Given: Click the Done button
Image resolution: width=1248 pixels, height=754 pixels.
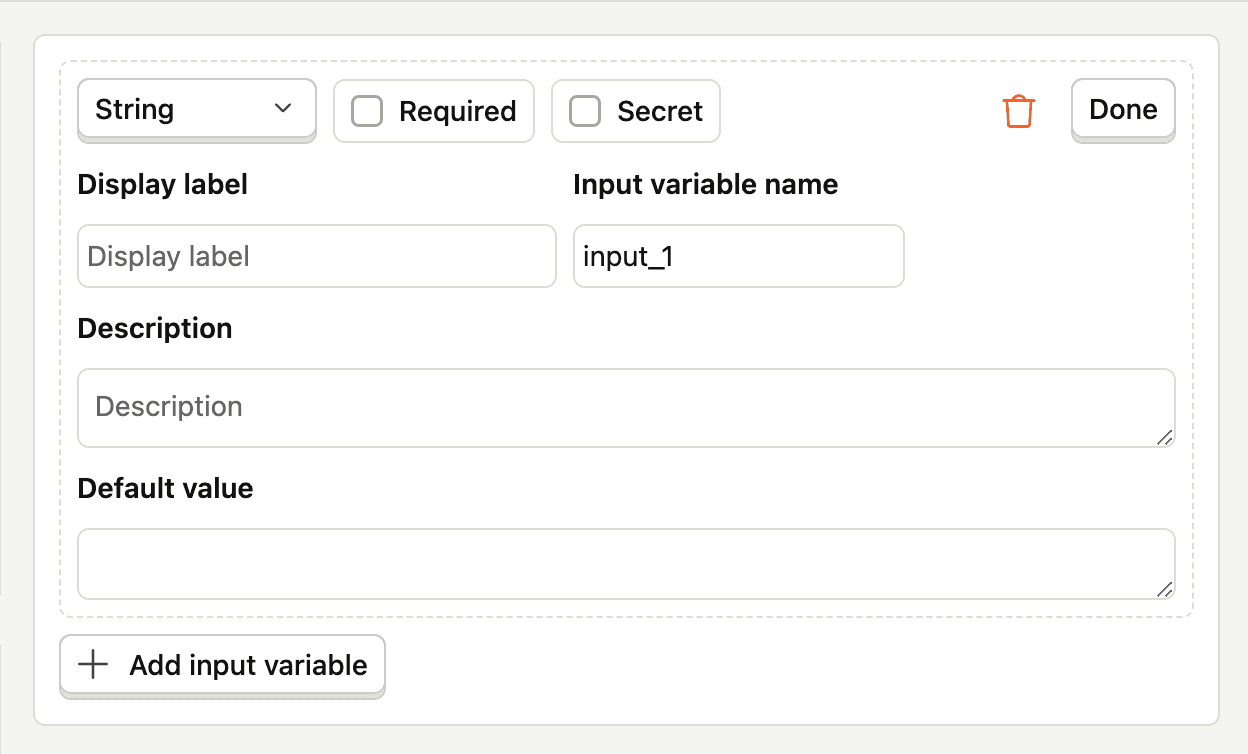Looking at the screenshot, I should pos(1123,109).
